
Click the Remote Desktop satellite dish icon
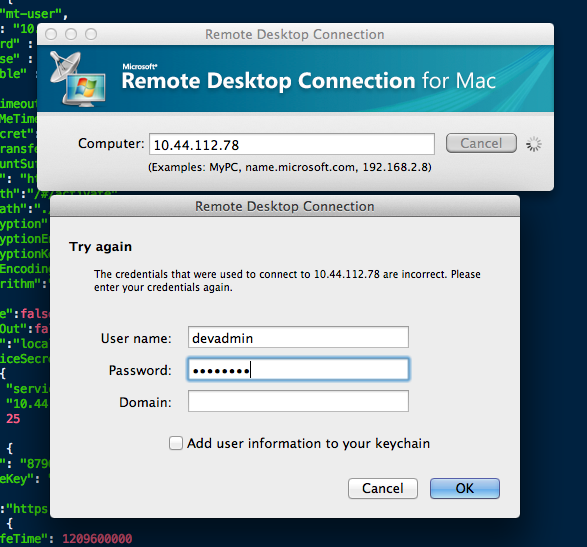point(78,79)
